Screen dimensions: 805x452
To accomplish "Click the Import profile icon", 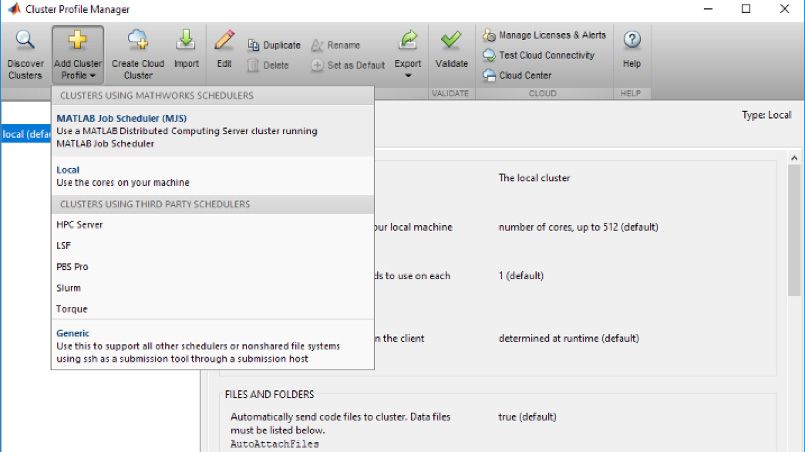I will pyautogui.click(x=186, y=41).
